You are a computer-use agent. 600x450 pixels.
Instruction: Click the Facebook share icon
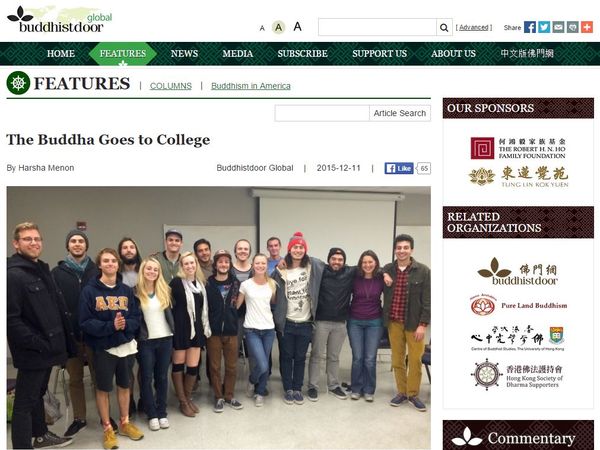coord(530,27)
